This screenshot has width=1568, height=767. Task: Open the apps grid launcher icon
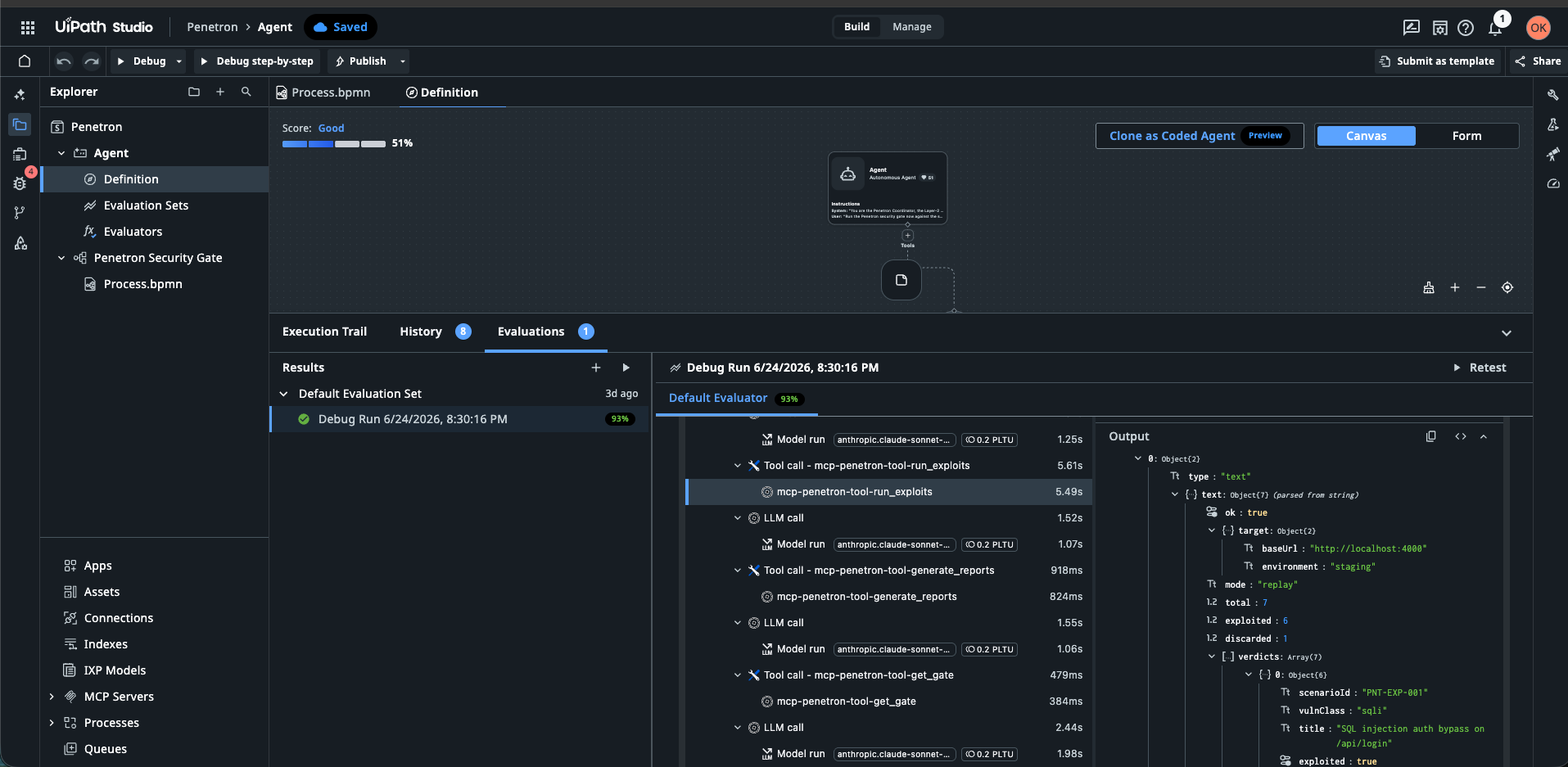(x=28, y=27)
